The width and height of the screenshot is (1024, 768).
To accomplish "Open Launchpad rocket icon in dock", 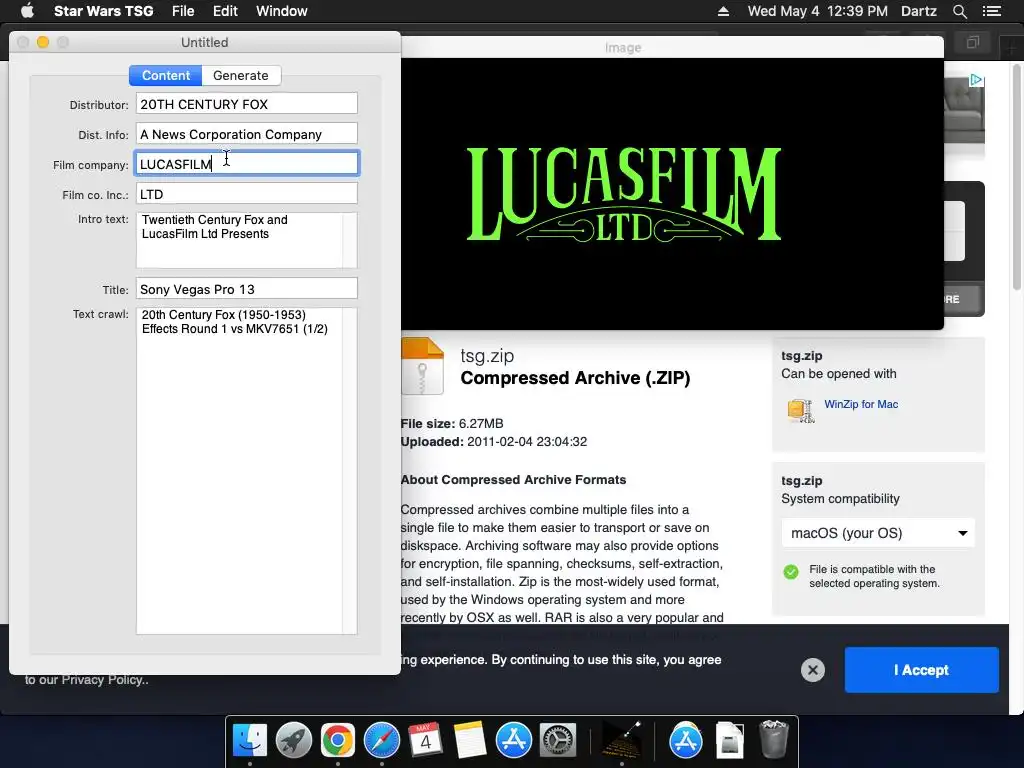I will (x=294, y=740).
